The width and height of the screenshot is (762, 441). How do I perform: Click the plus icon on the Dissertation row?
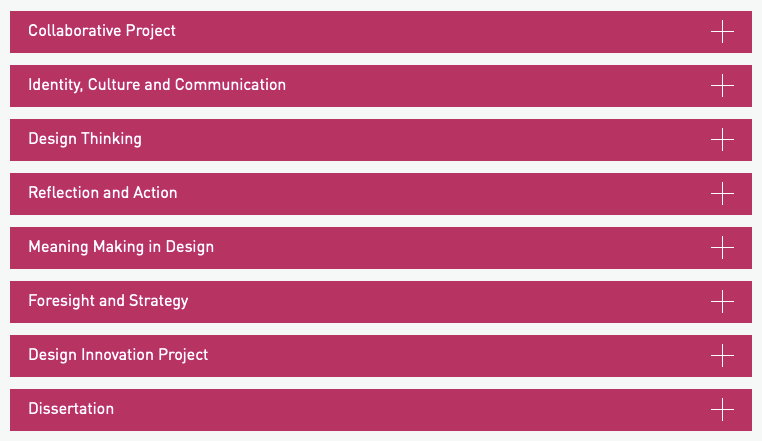pos(721,410)
